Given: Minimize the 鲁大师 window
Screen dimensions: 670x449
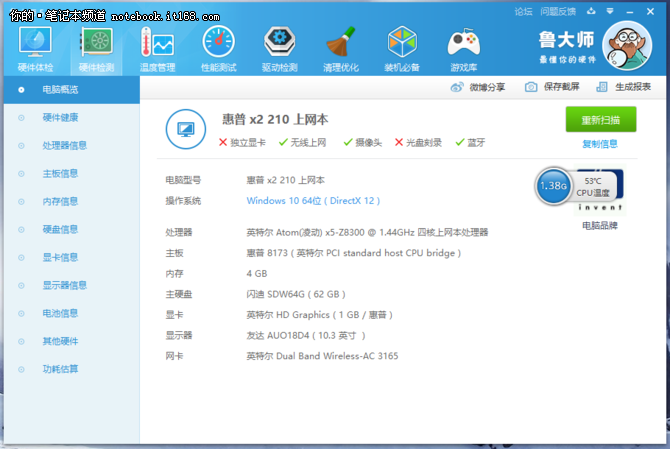Looking at the screenshot, I should coord(630,12).
